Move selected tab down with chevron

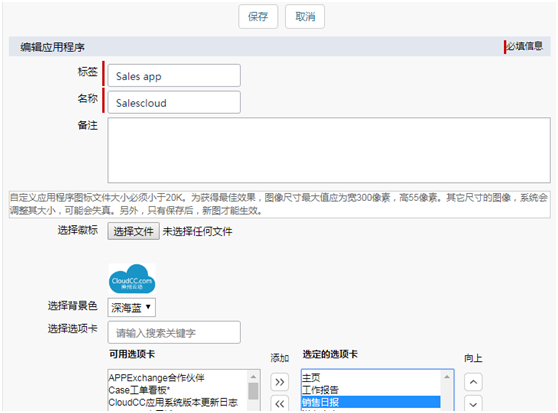pos(473,403)
